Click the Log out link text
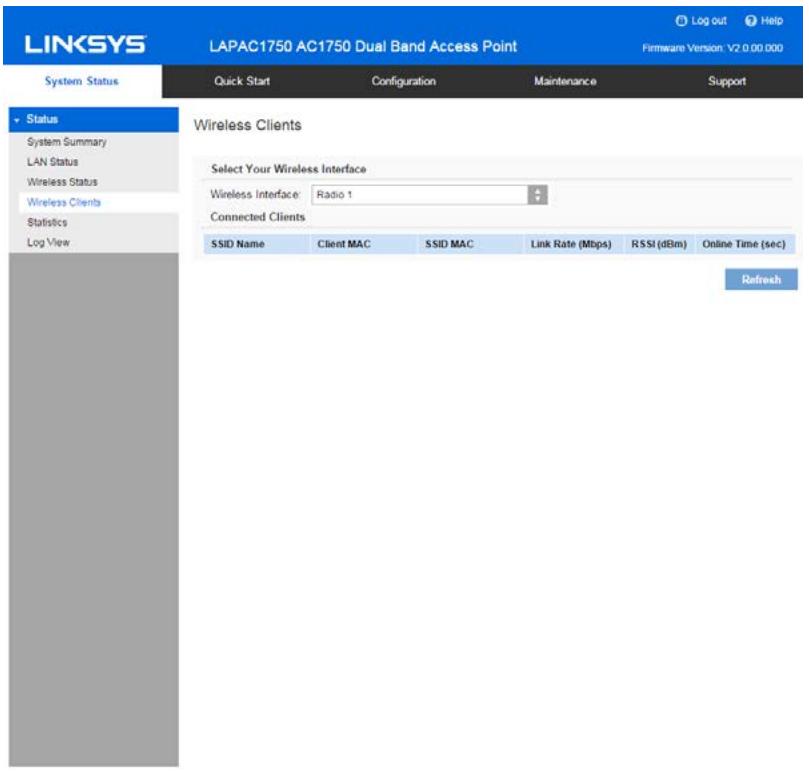The image size is (809, 773). click(x=708, y=21)
